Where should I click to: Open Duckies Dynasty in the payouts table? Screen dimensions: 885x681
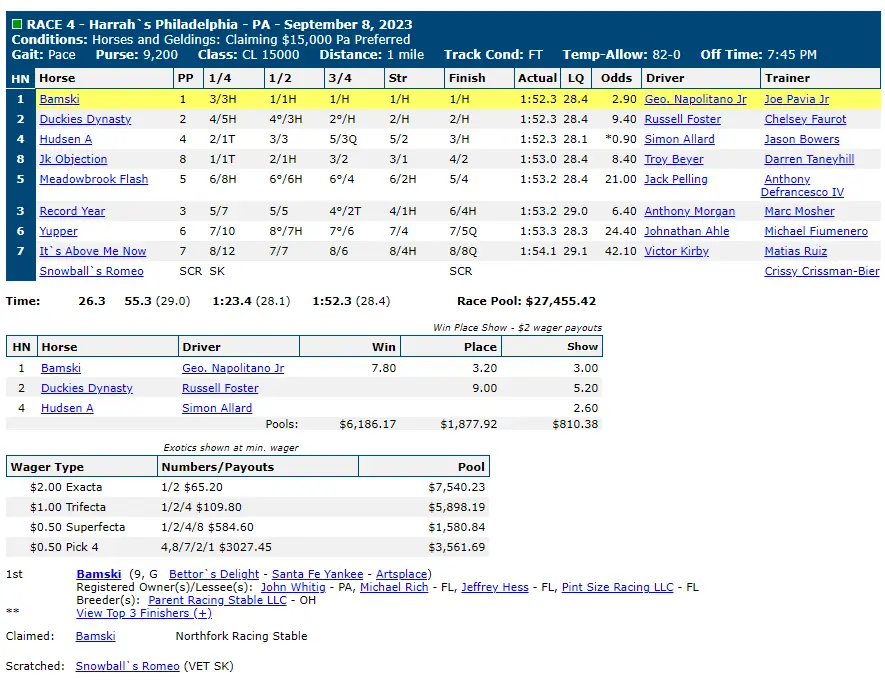[87, 388]
